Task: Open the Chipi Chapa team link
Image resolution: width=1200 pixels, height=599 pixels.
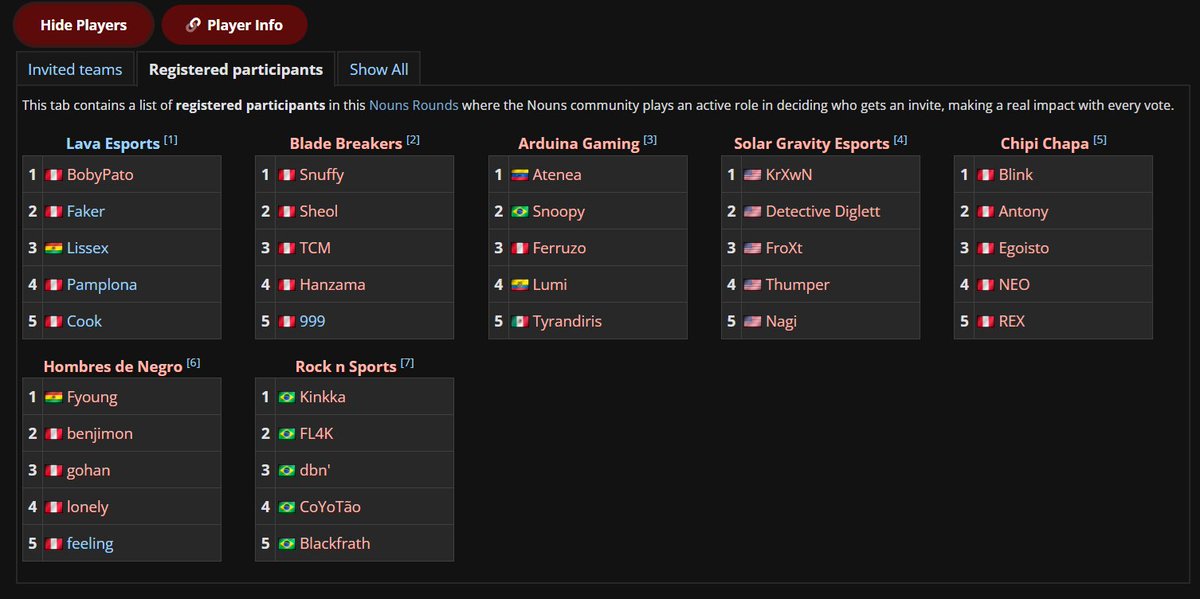Action: pos(1045,143)
